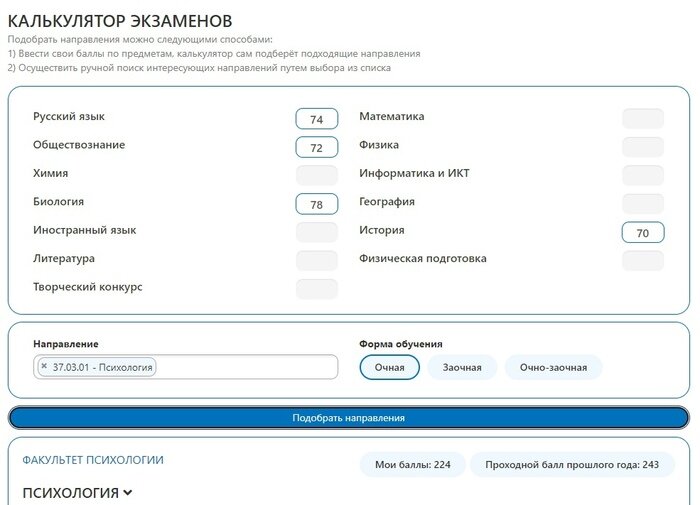Open the ФАКУЛЬТЕТ ПСИХОЛОГИИ link

tap(93, 460)
